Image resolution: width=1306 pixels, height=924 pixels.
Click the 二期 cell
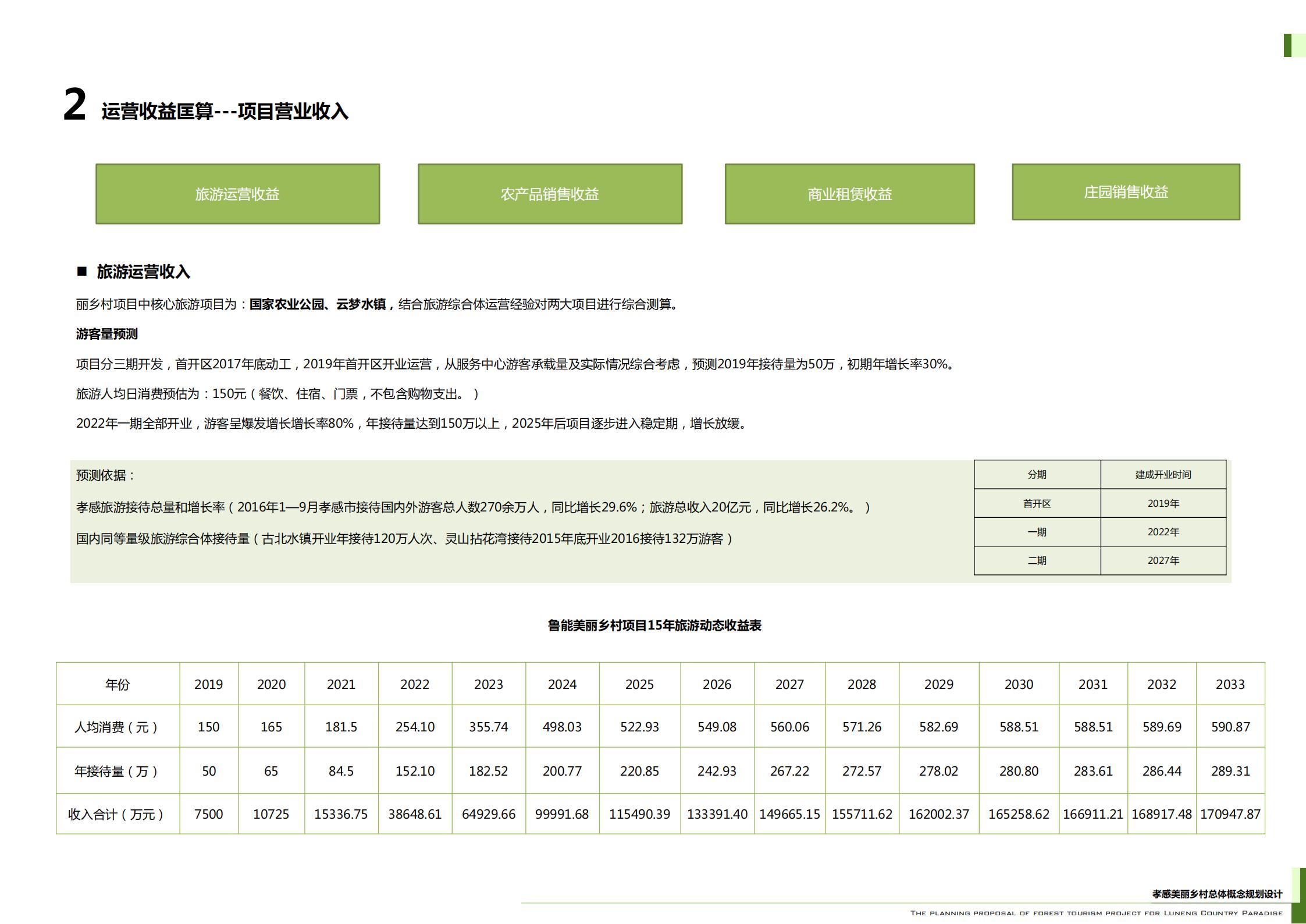coord(1037,560)
